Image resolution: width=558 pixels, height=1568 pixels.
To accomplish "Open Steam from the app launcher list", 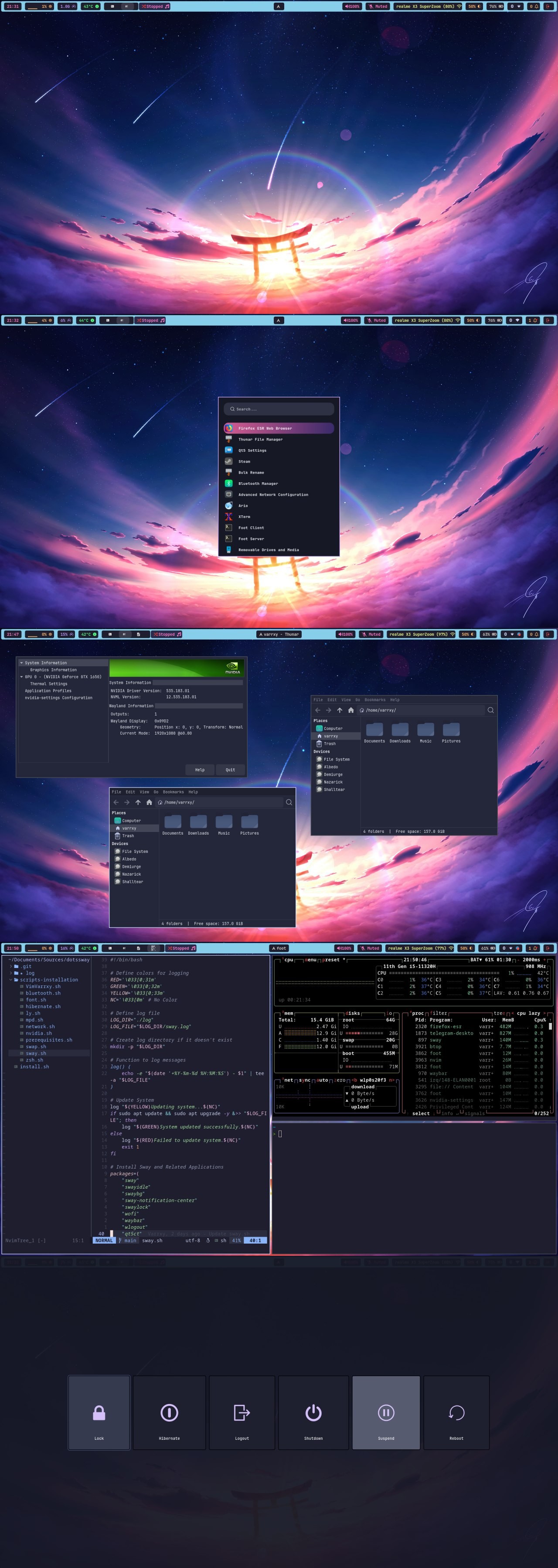I will tap(279, 461).
